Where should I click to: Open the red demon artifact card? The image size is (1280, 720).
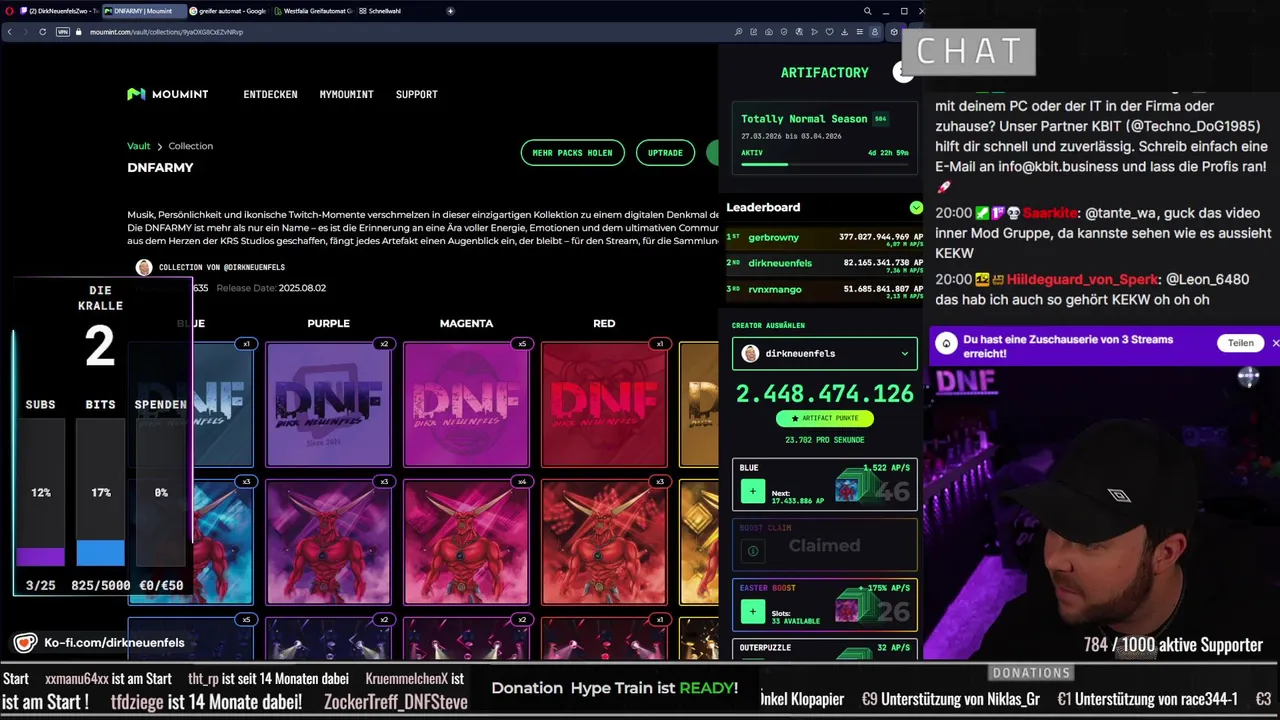[604, 542]
